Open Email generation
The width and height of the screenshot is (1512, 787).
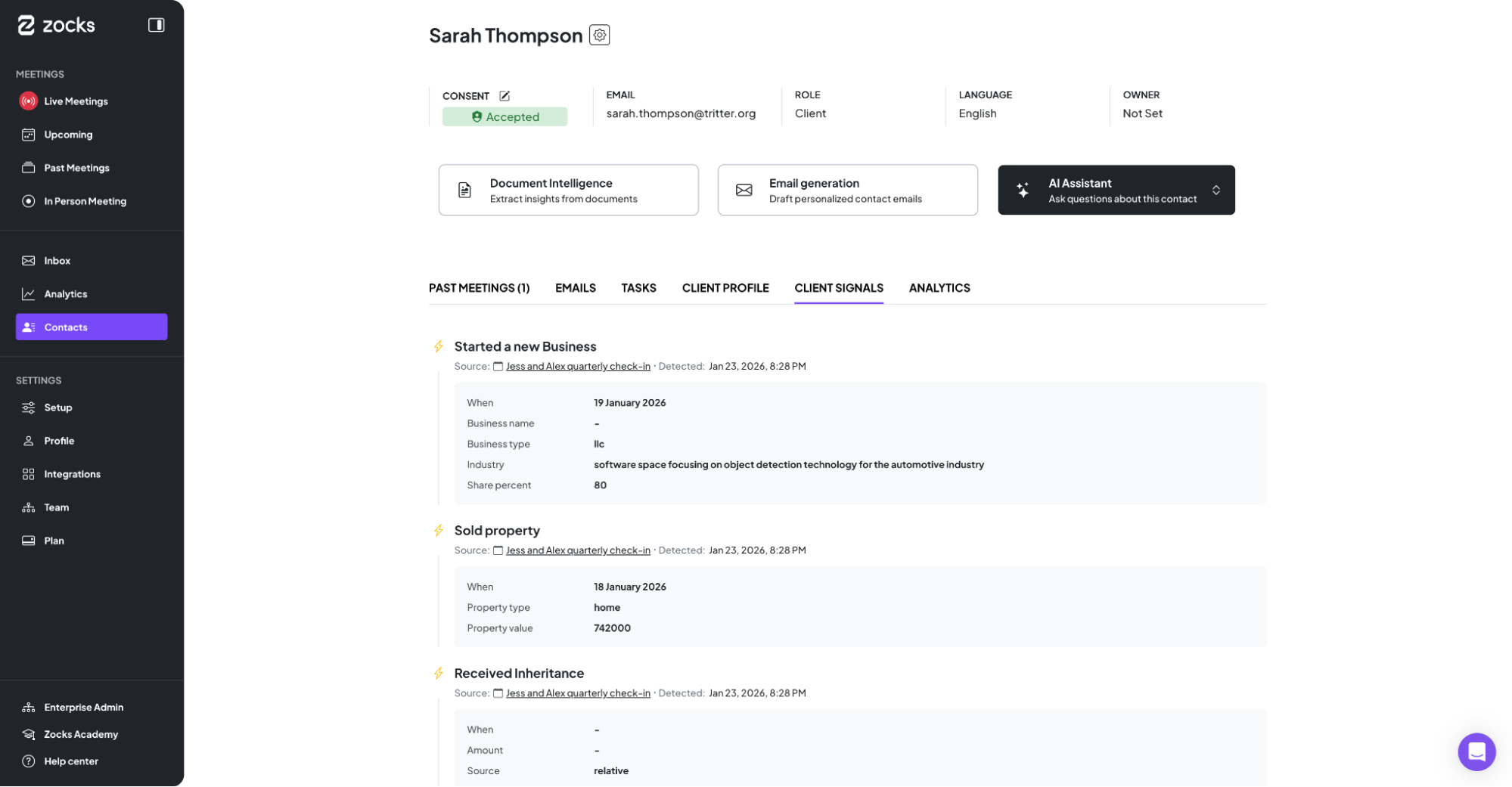pos(847,191)
